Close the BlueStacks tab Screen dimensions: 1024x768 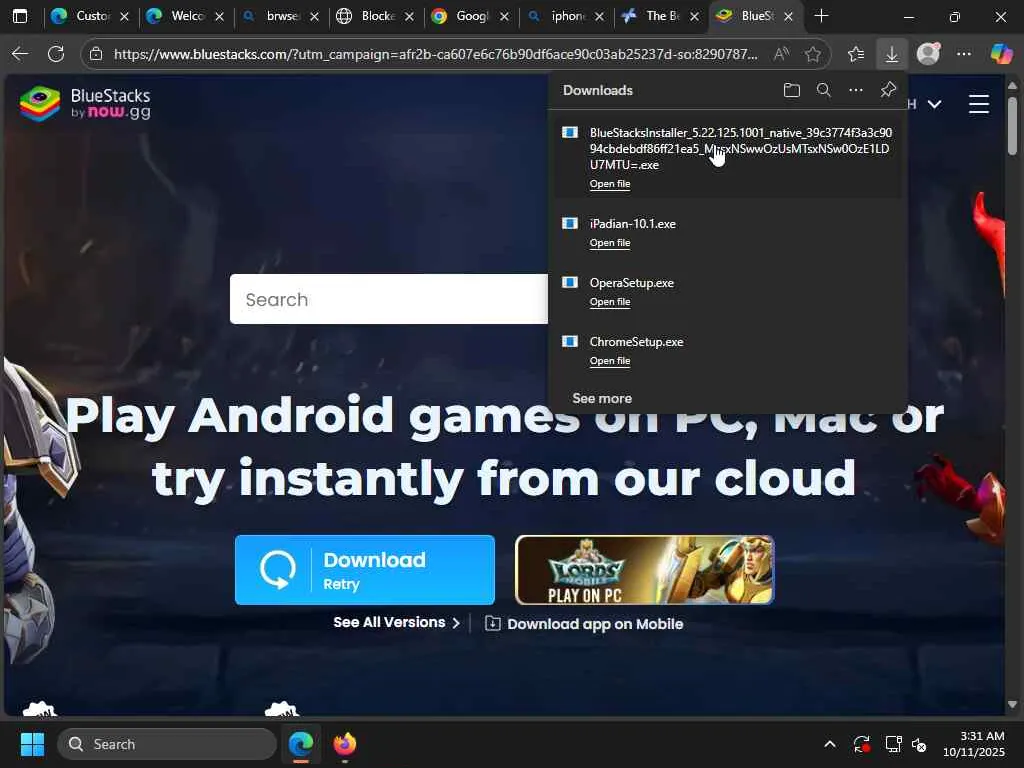click(x=788, y=16)
